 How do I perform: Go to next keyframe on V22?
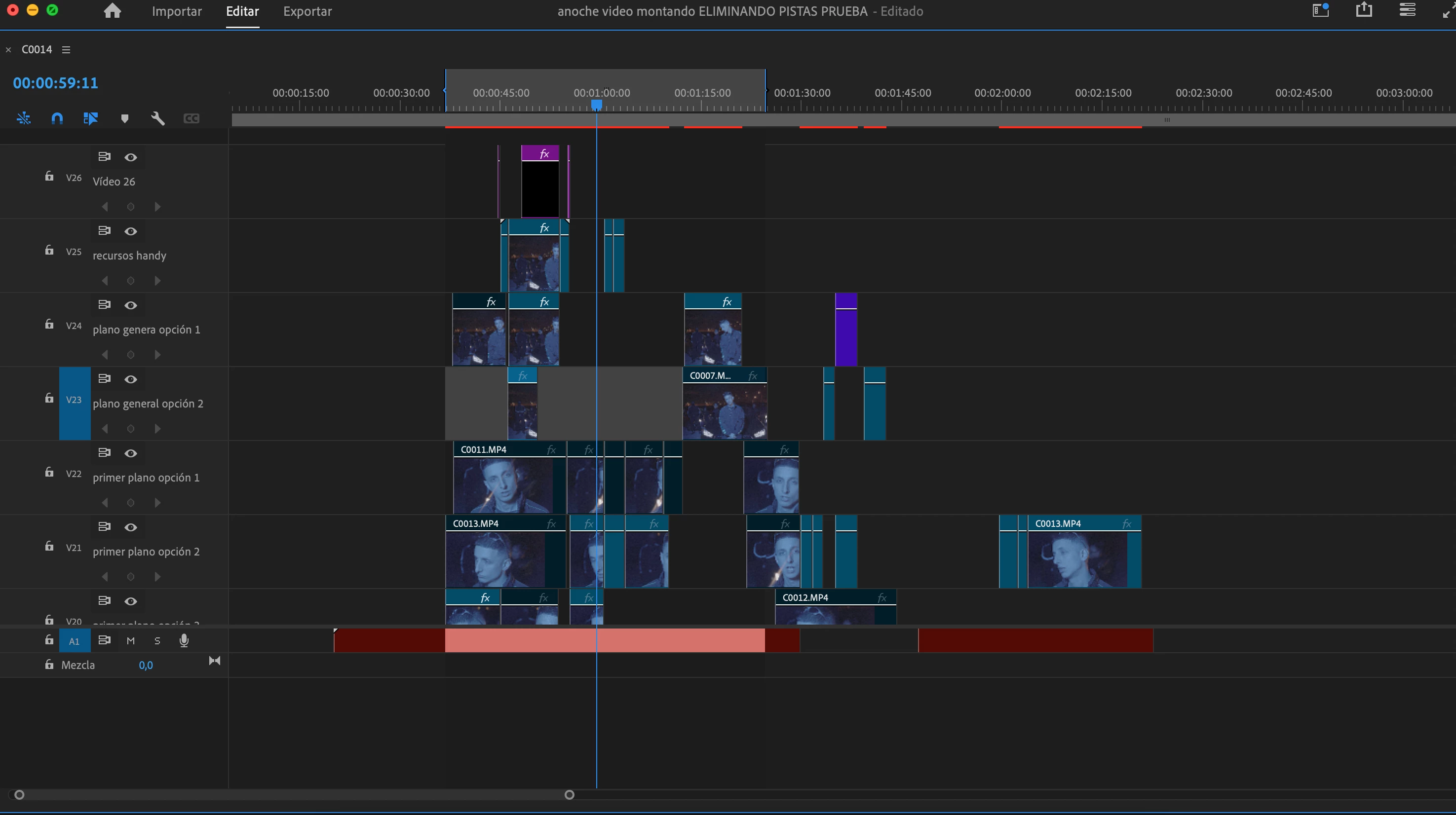tap(158, 503)
